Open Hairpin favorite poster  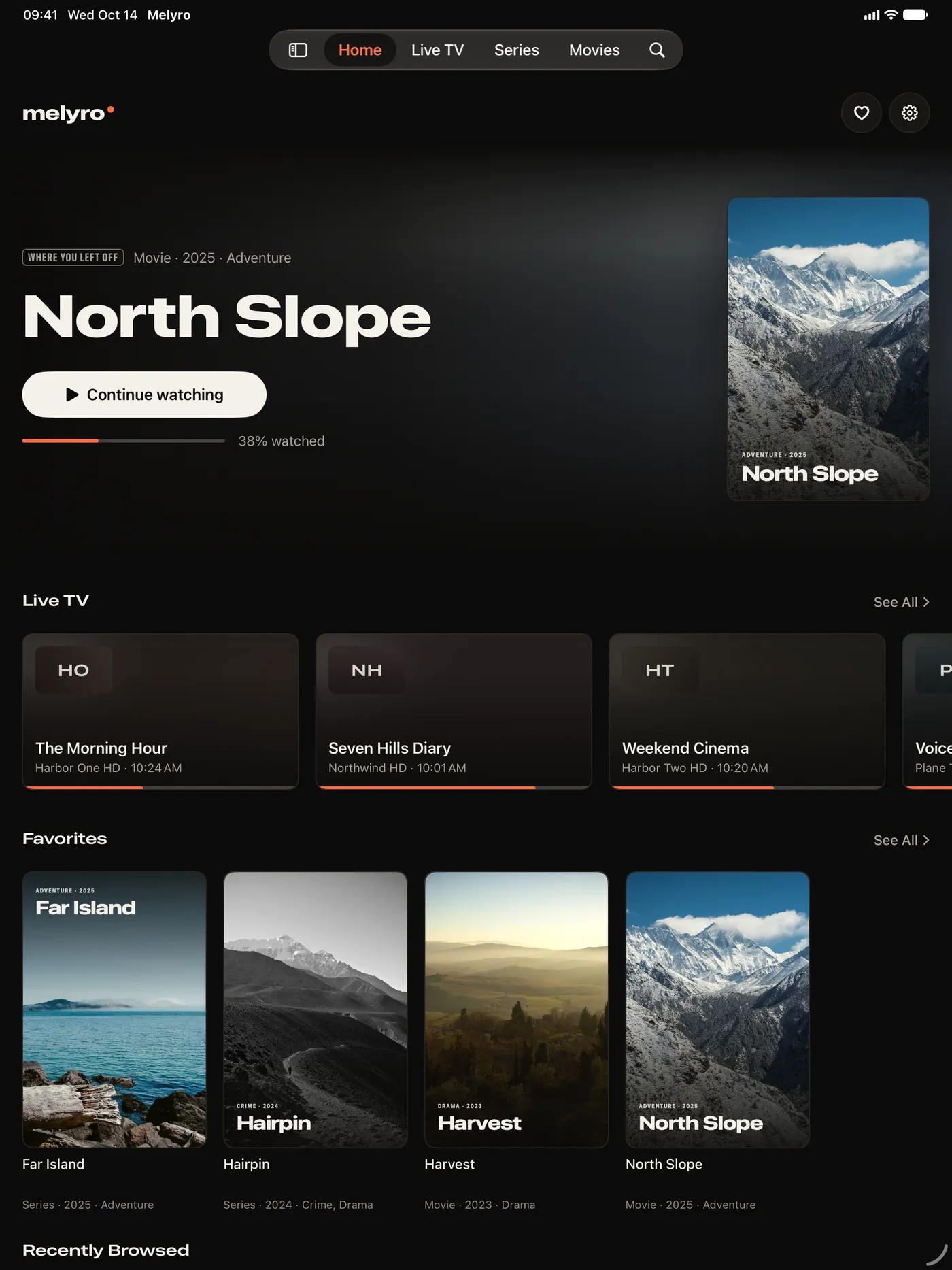pos(316,1009)
